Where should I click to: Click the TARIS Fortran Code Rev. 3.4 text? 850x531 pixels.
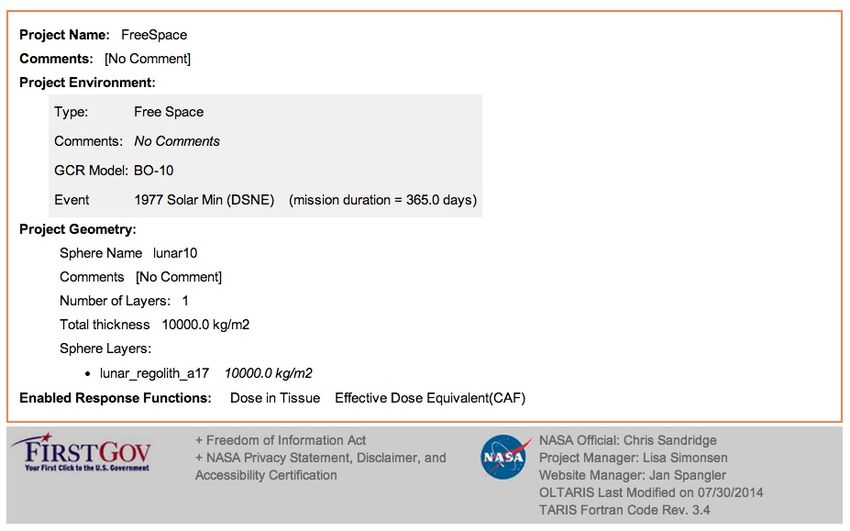click(624, 510)
